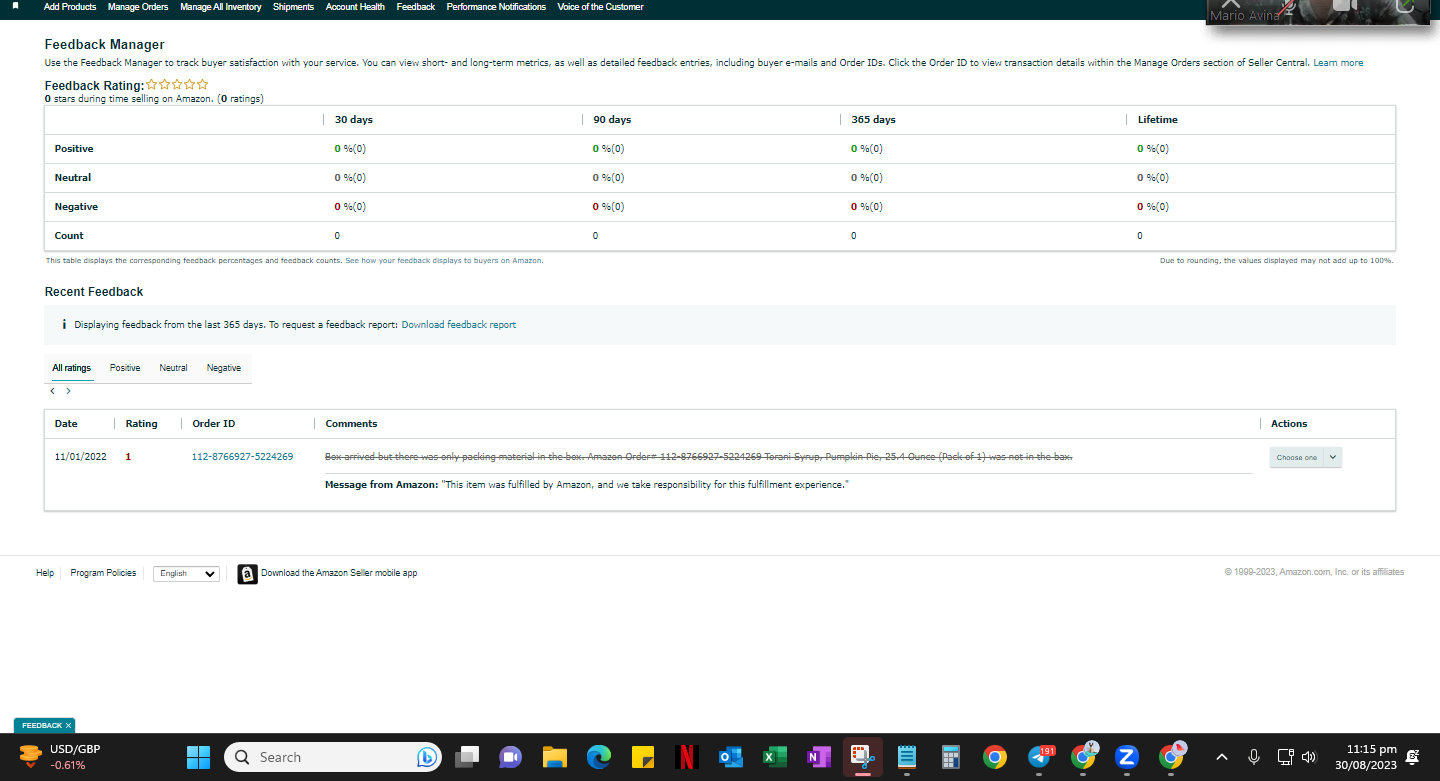Viewport: 1440px width, 781px height.
Task: Click the info icon in the Recent Feedback banner
Action: (64, 325)
